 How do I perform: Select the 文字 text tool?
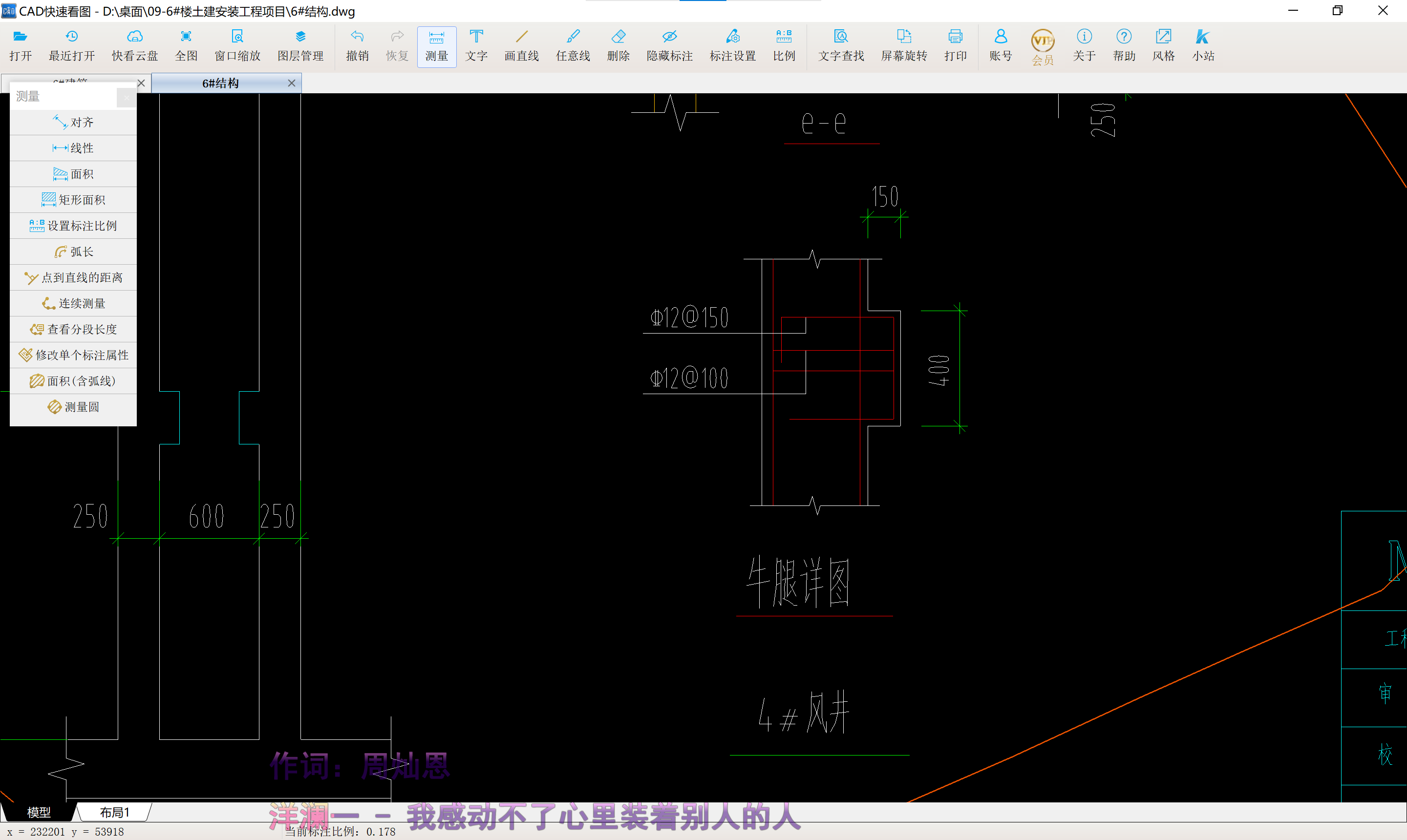[477, 46]
